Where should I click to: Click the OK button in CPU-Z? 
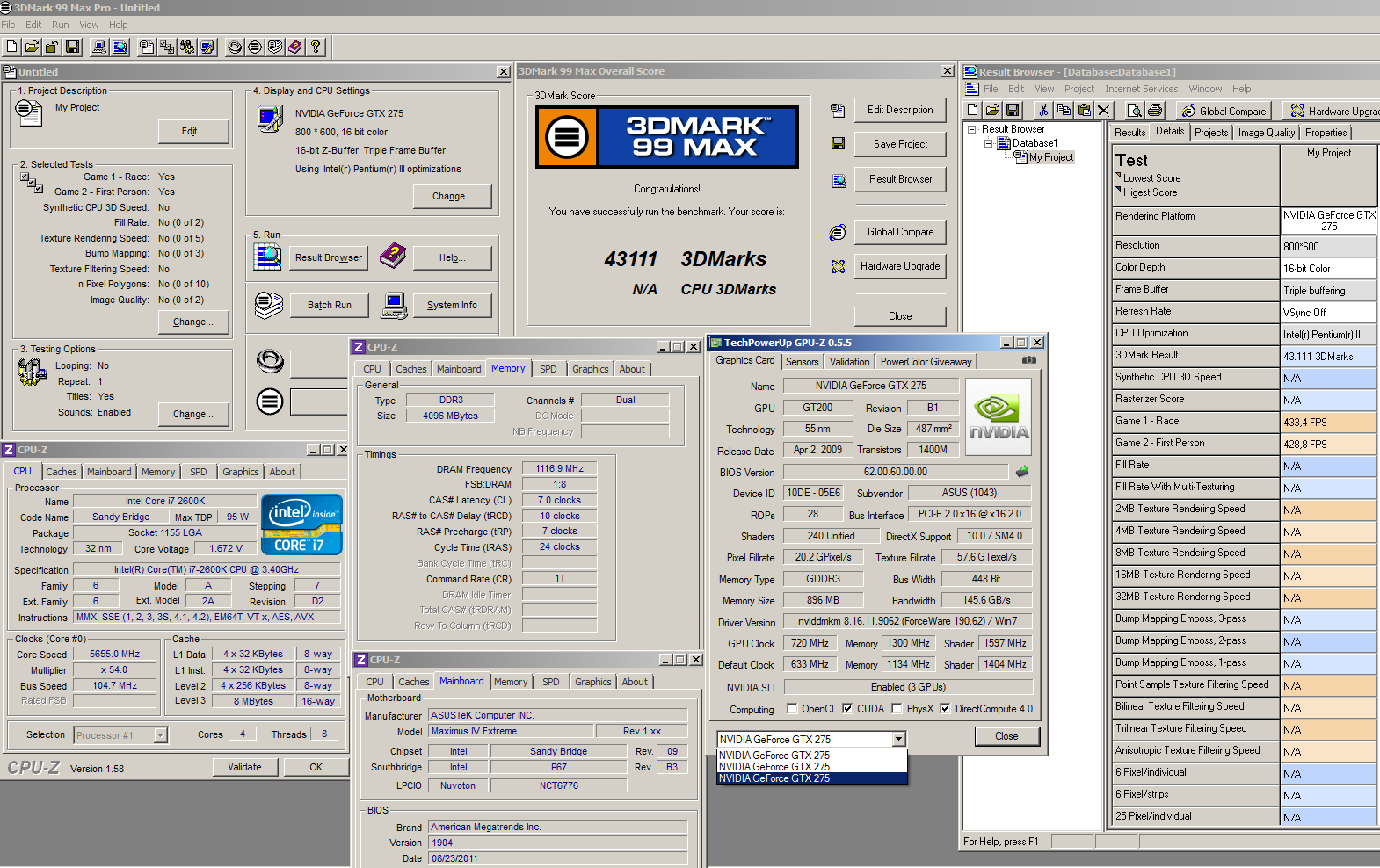(316, 767)
